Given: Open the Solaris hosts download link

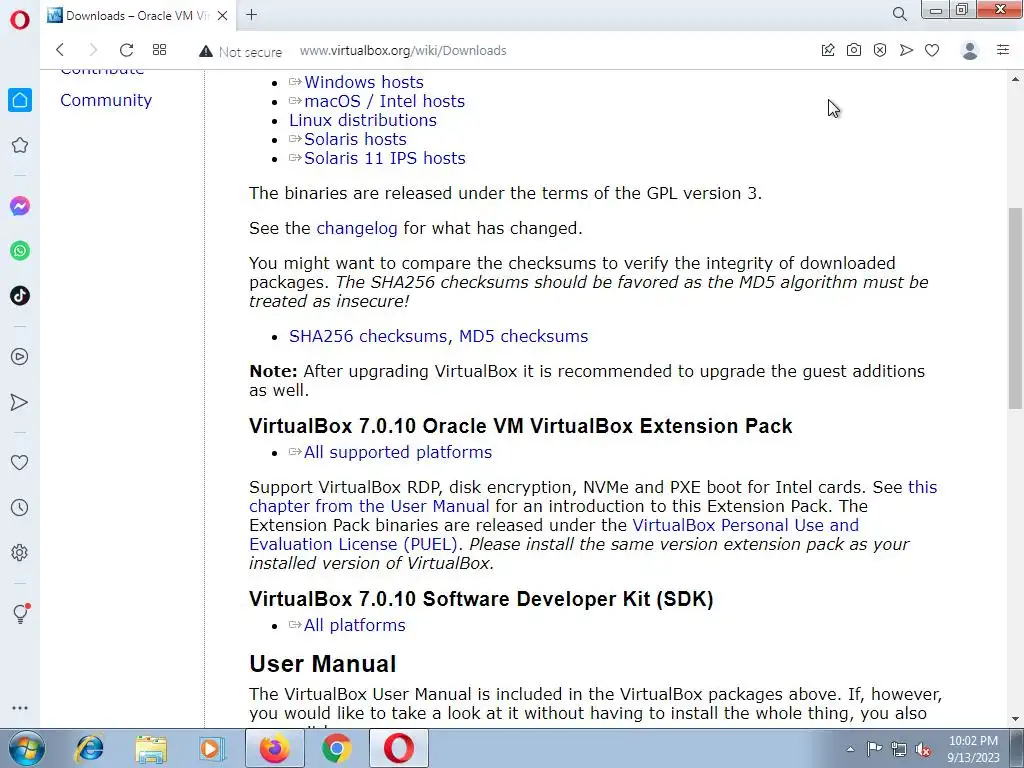Looking at the screenshot, I should pyautogui.click(x=355, y=139).
